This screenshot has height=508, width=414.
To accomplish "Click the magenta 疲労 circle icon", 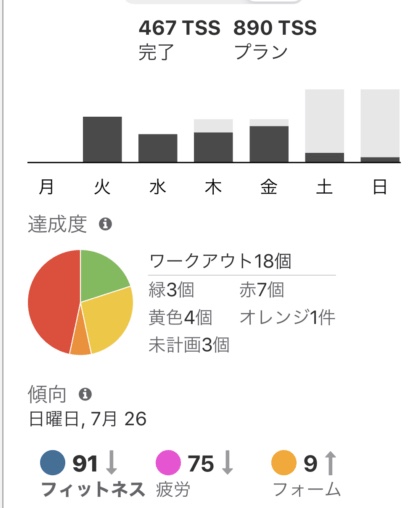I will click(168, 462).
